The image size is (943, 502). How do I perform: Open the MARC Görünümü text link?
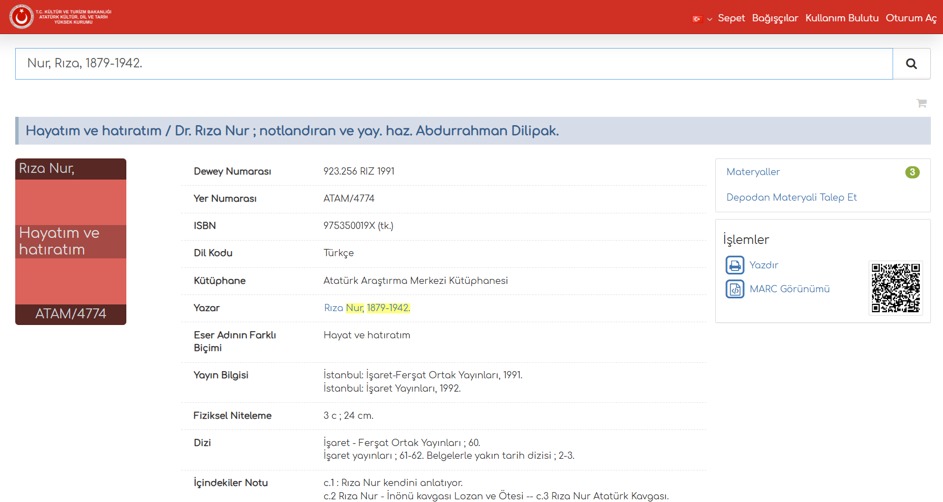(x=789, y=289)
